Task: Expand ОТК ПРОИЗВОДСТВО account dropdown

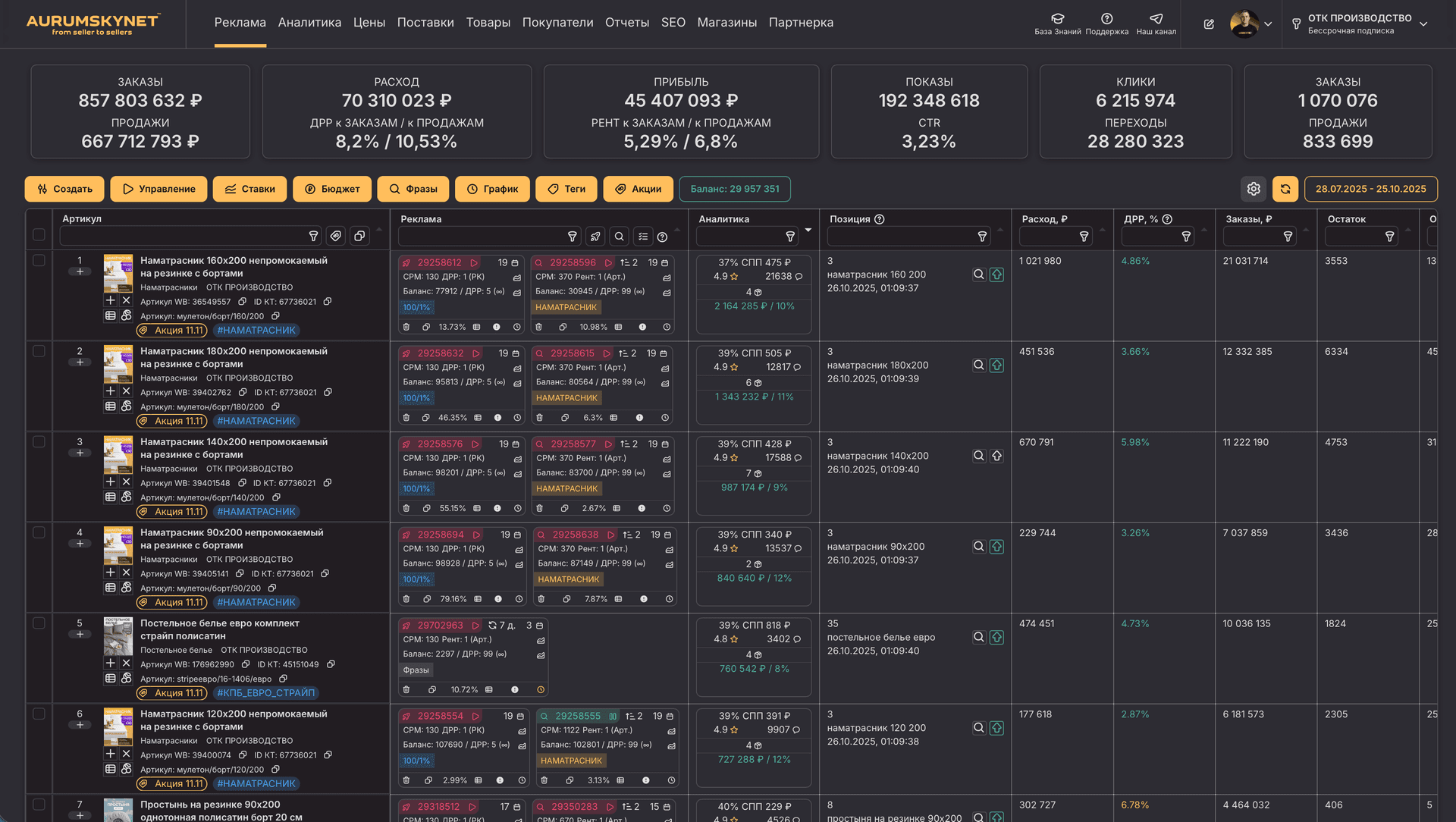Action: pyautogui.click(x=1423, y=24)
